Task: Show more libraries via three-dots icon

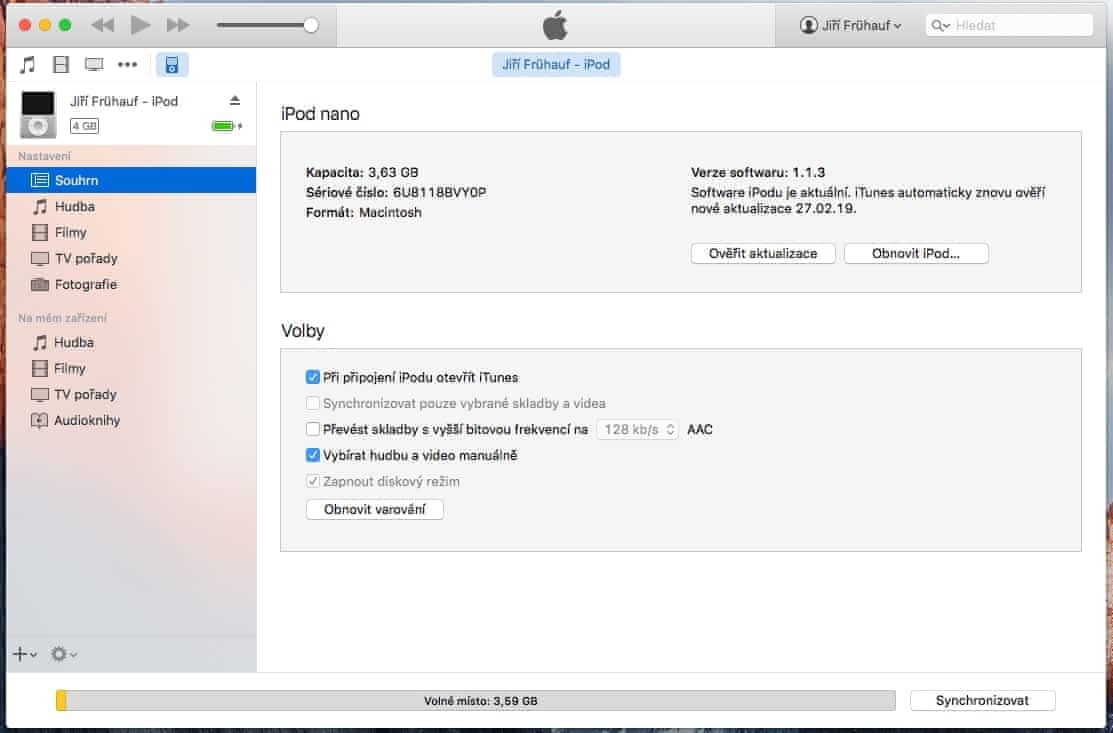Action: [x=127, y=65]
